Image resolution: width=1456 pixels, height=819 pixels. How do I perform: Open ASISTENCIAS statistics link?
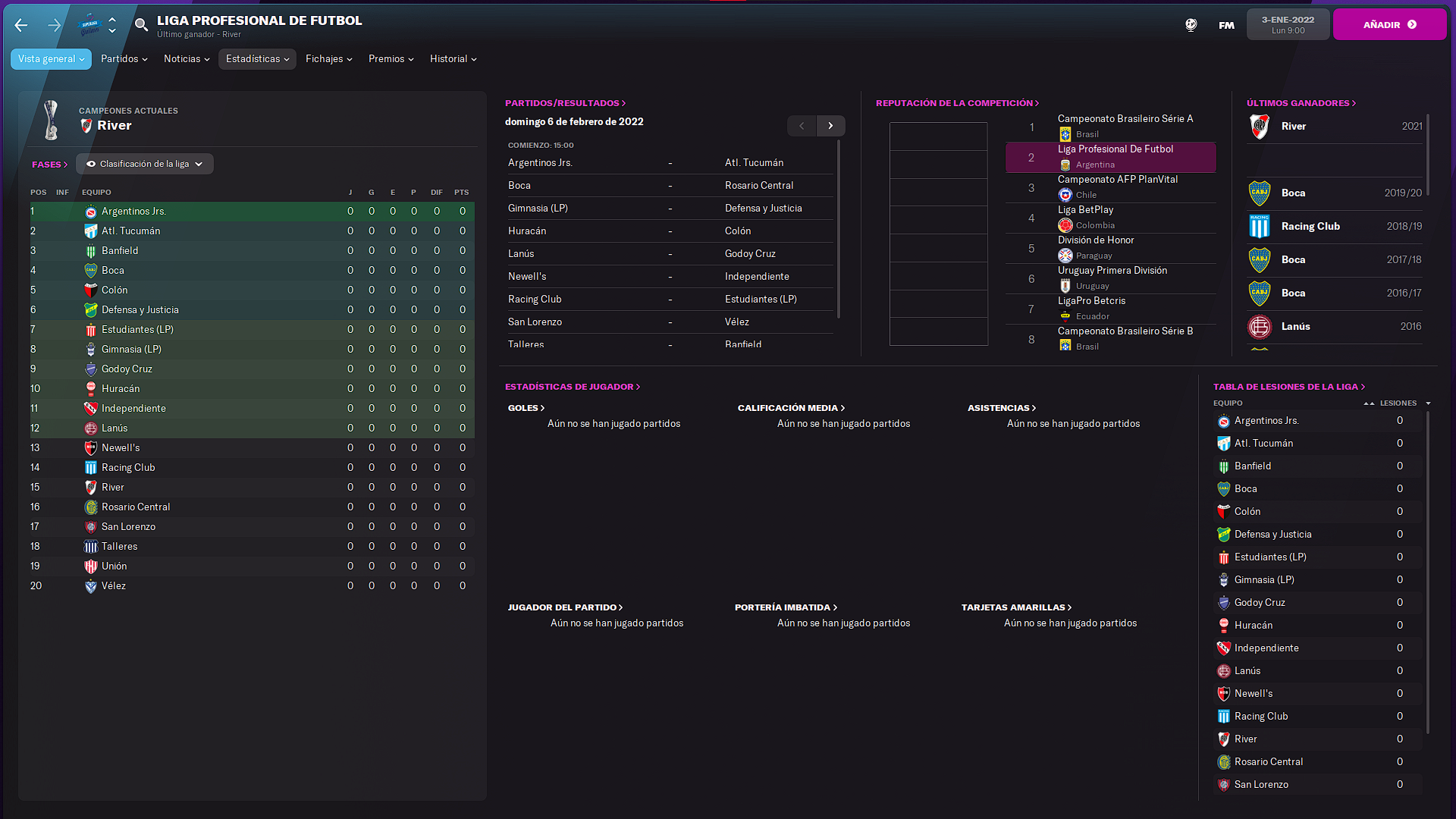(x=1002, y=408)
